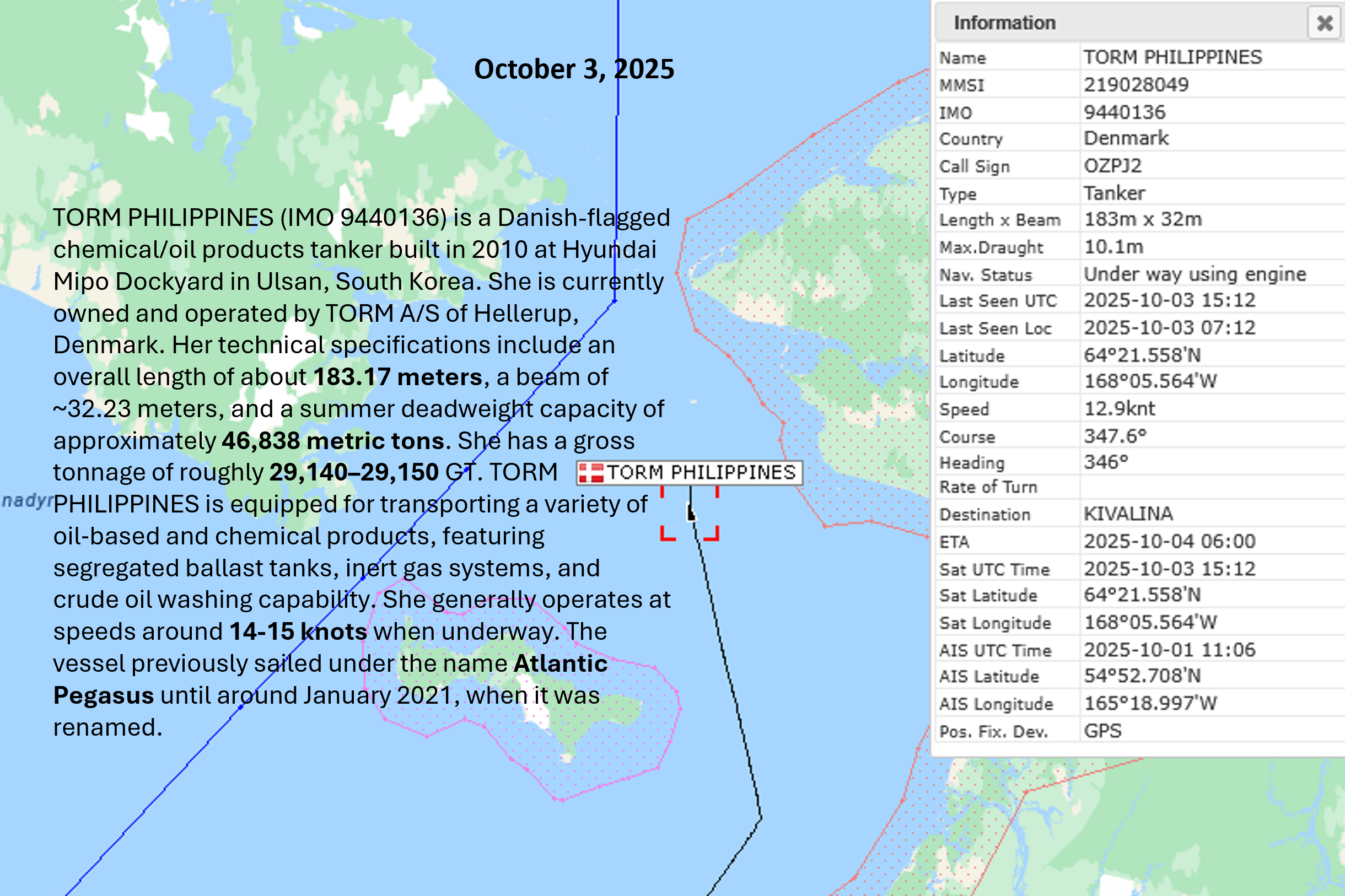Click the Nav. Status row value
This screenshot has width=1345, height=896.
tap(1195, 274)
